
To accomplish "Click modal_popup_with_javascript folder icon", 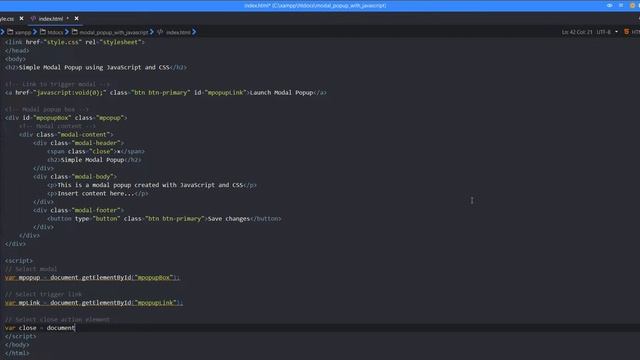I will [75, 32].
